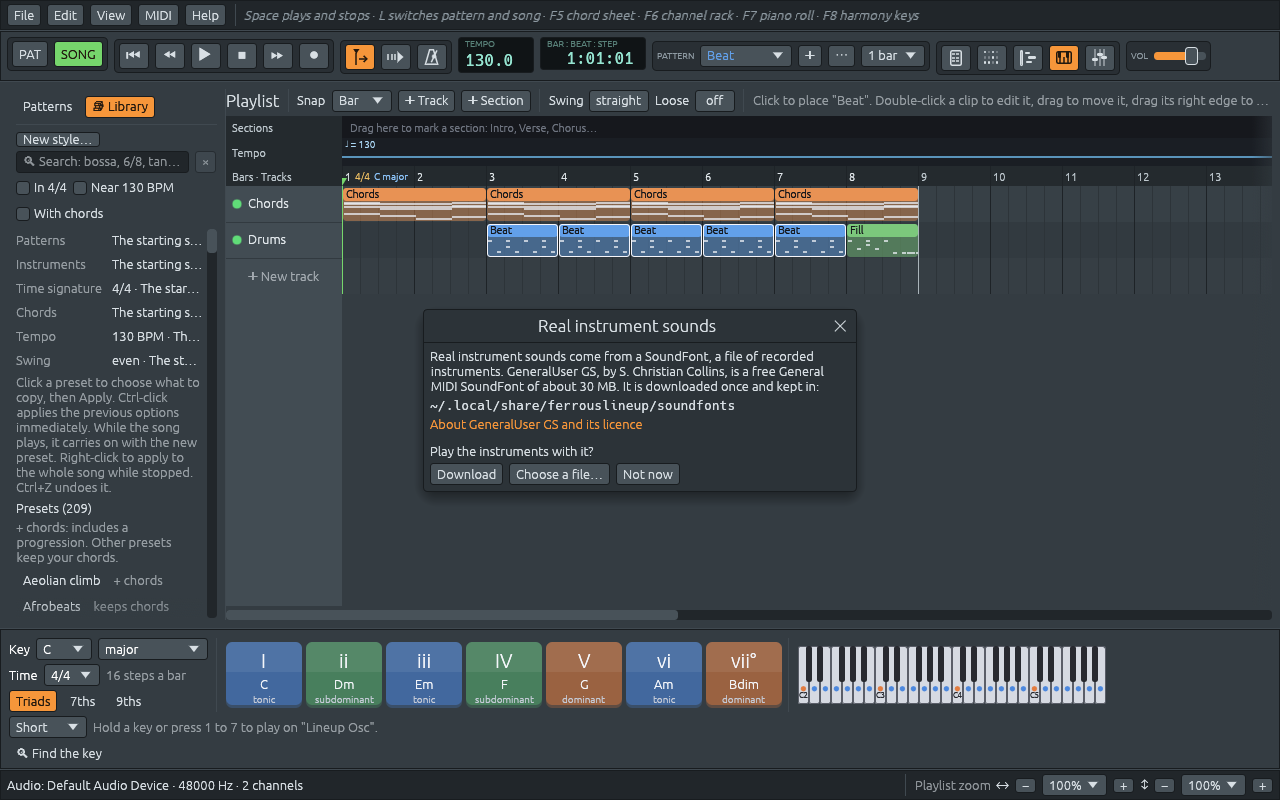Viewport: 1280px width, 800px height.
Task: Stop playback with the square Stop button
Action: 241,56
